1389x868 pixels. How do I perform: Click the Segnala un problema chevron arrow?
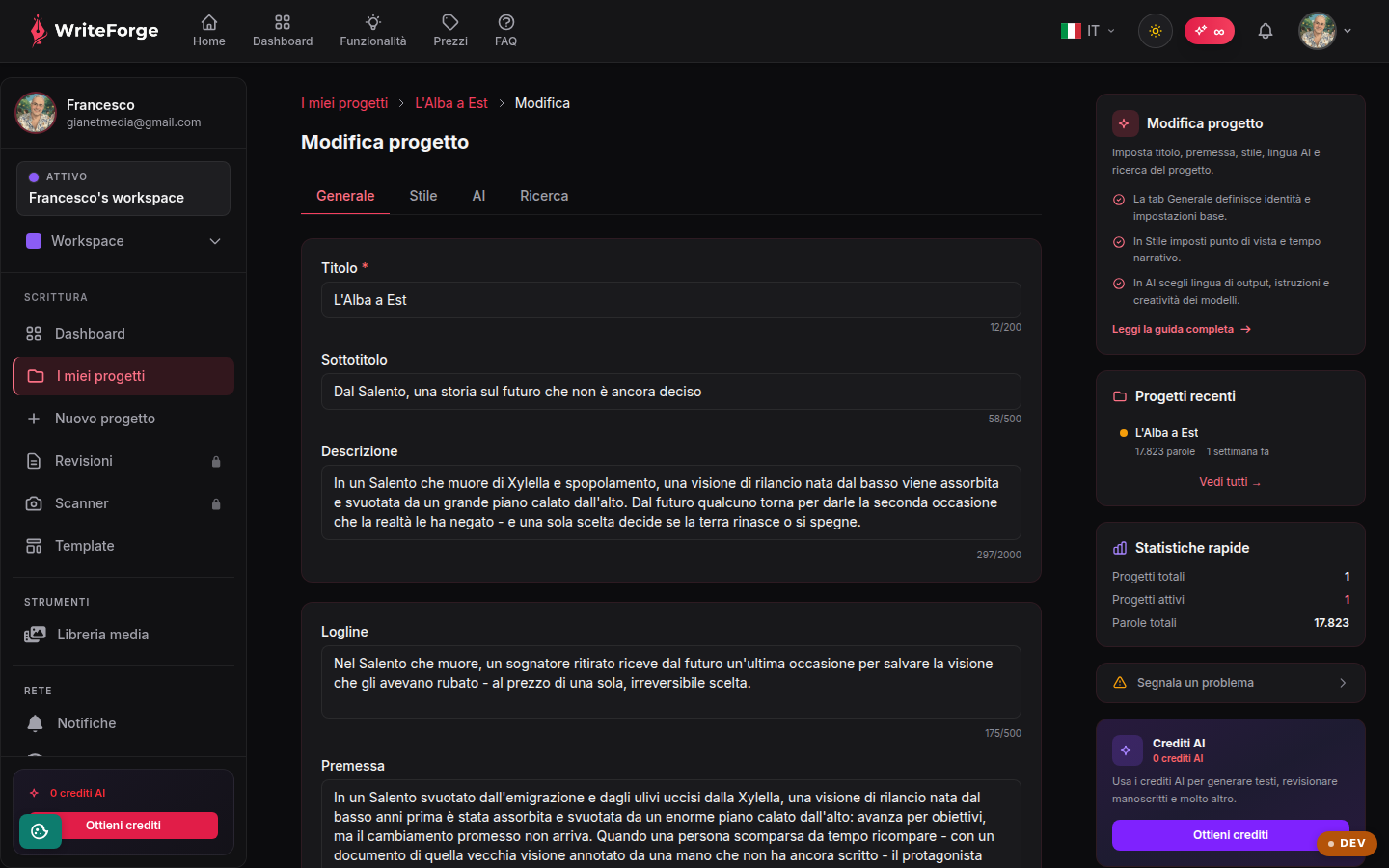(1343, 683)
